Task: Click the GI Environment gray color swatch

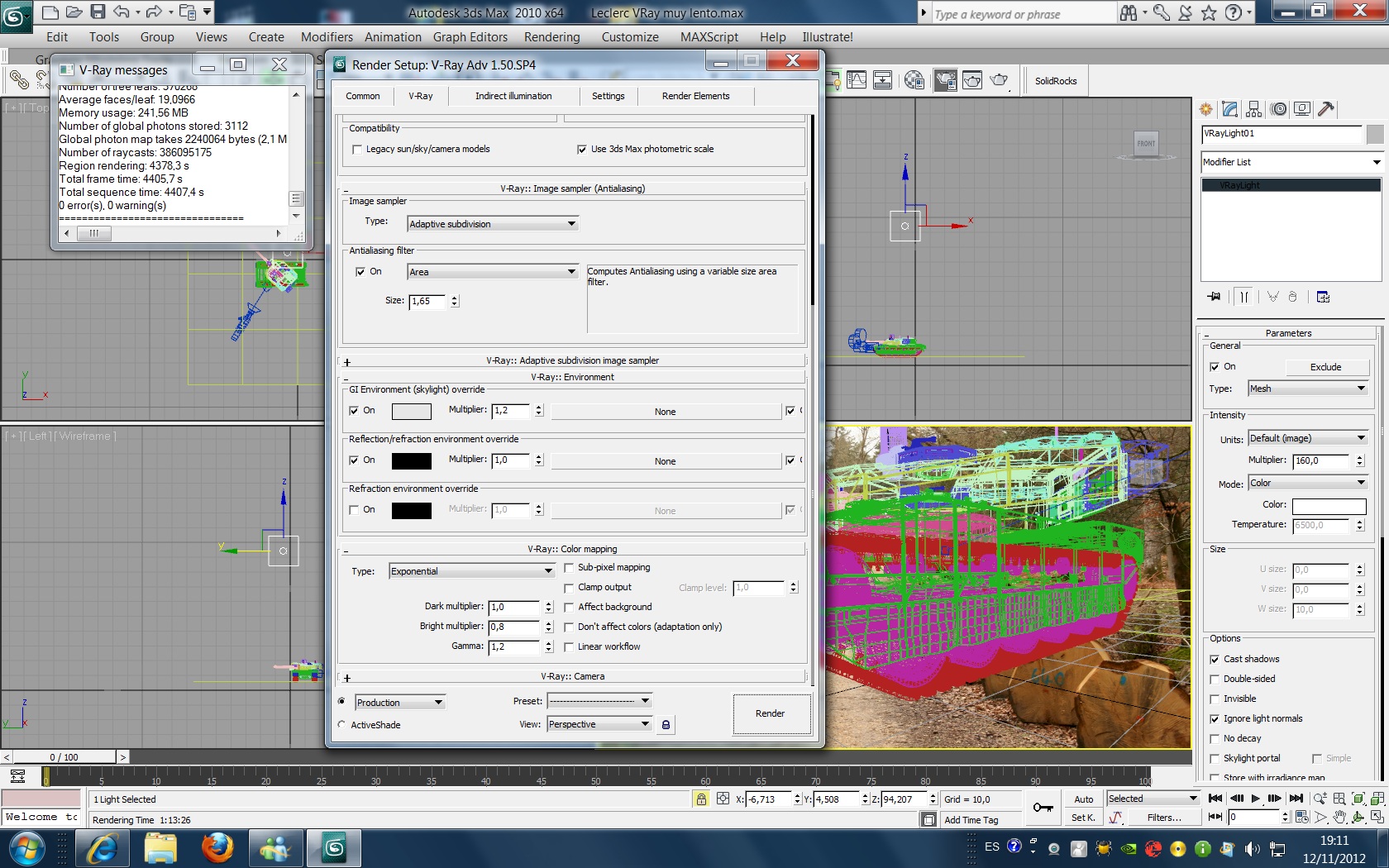Action: coord(411,411)
